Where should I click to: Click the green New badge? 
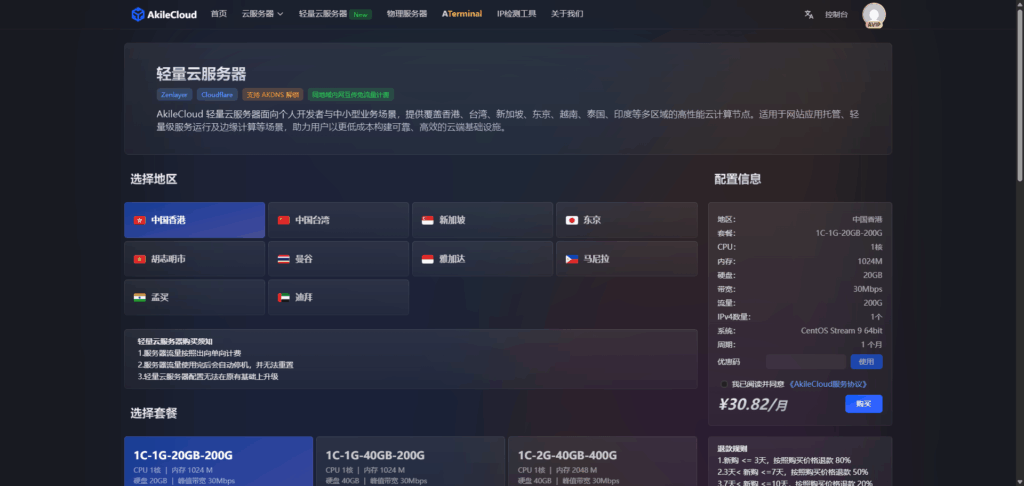click(360, 14)
